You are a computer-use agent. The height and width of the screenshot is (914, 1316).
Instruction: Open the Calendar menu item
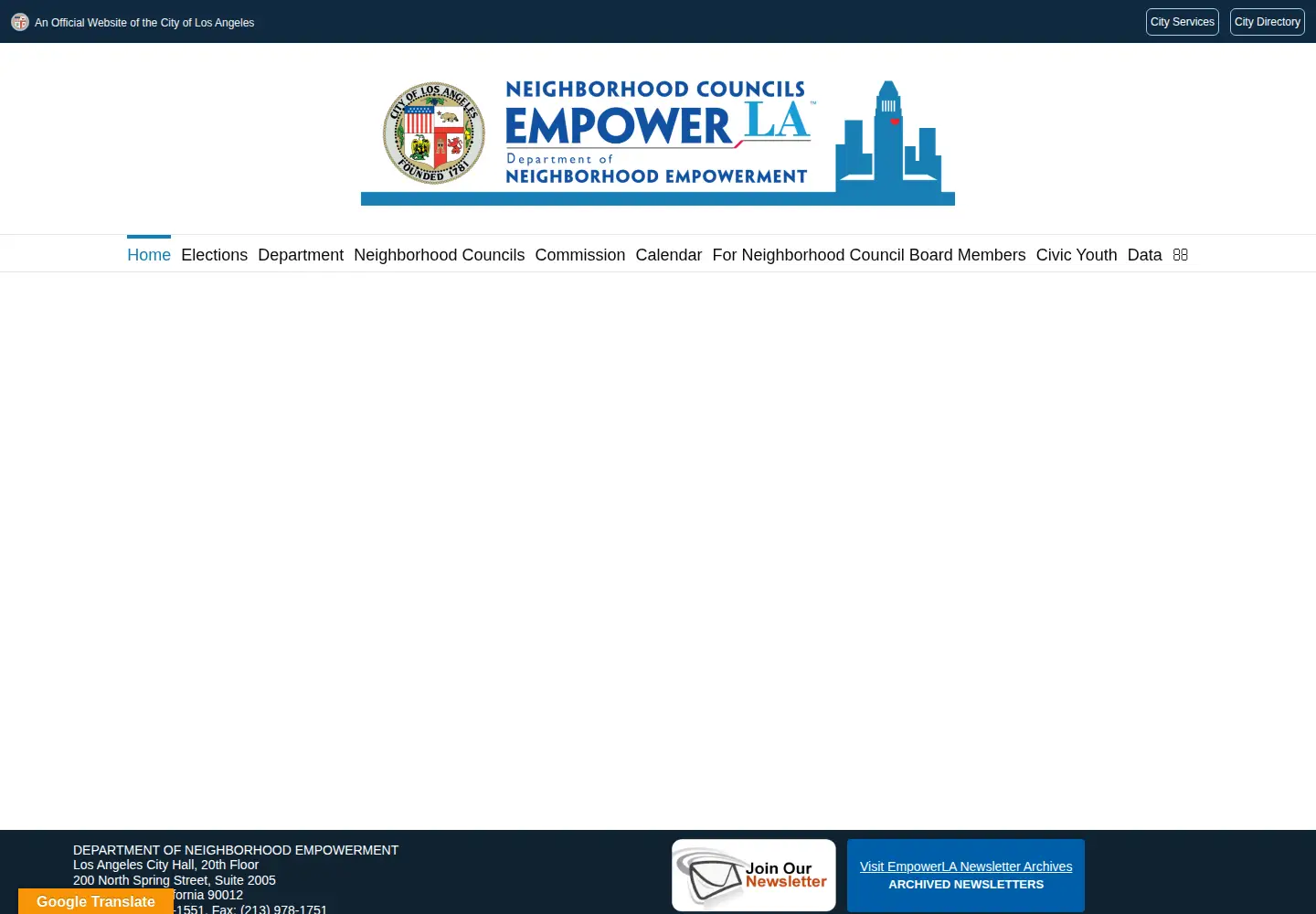[669, 255]
